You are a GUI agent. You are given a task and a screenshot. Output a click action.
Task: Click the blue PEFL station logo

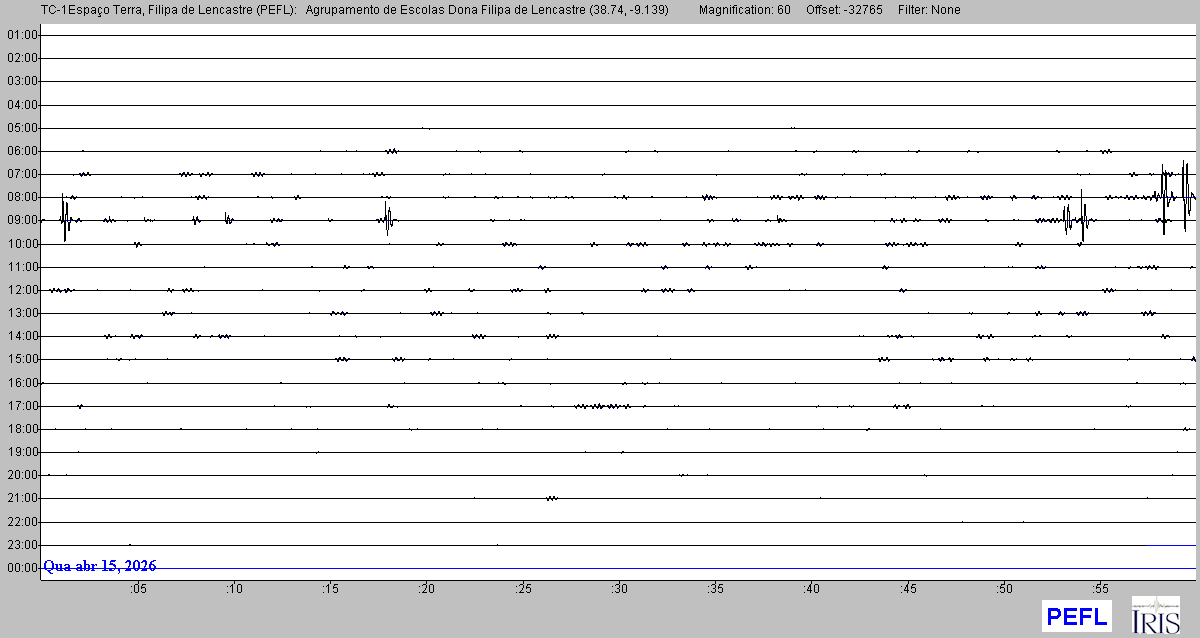point(1076,616)
